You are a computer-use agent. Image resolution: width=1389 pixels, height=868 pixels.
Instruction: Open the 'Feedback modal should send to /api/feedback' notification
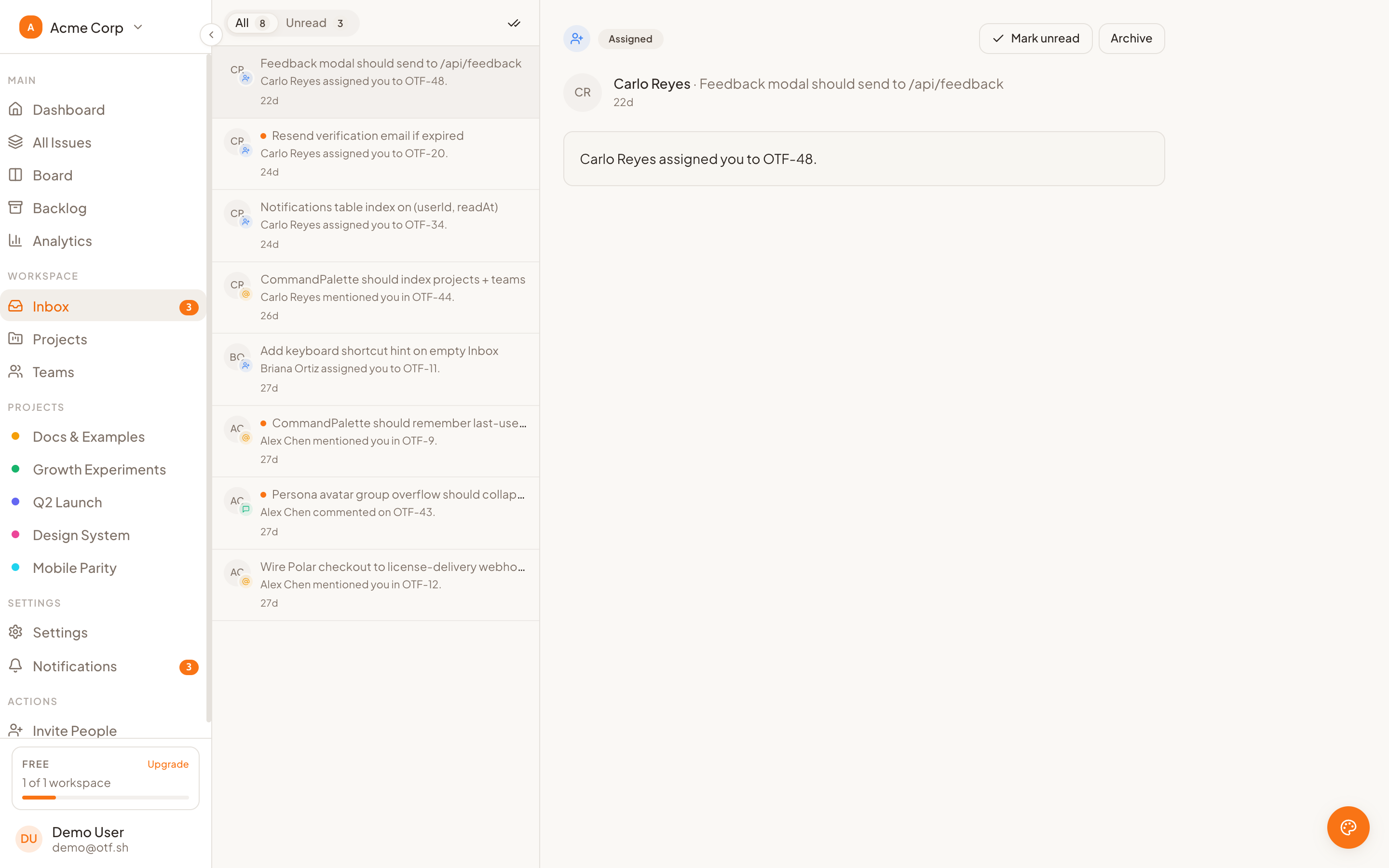375,82
